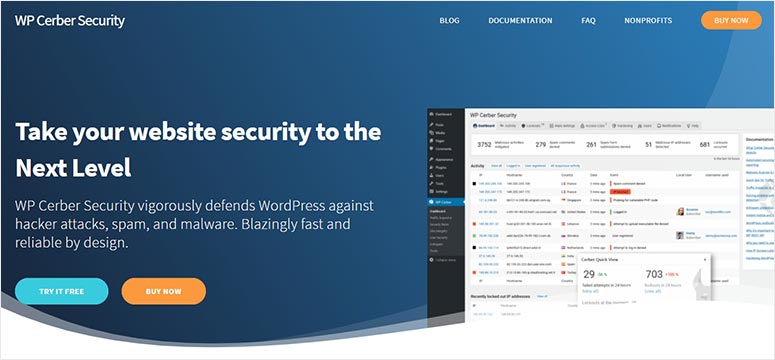The height and width of the screenshot is (360, 775).
Task: Click the Plugins icon in WordPress sidebar
Action: point(431,167)
